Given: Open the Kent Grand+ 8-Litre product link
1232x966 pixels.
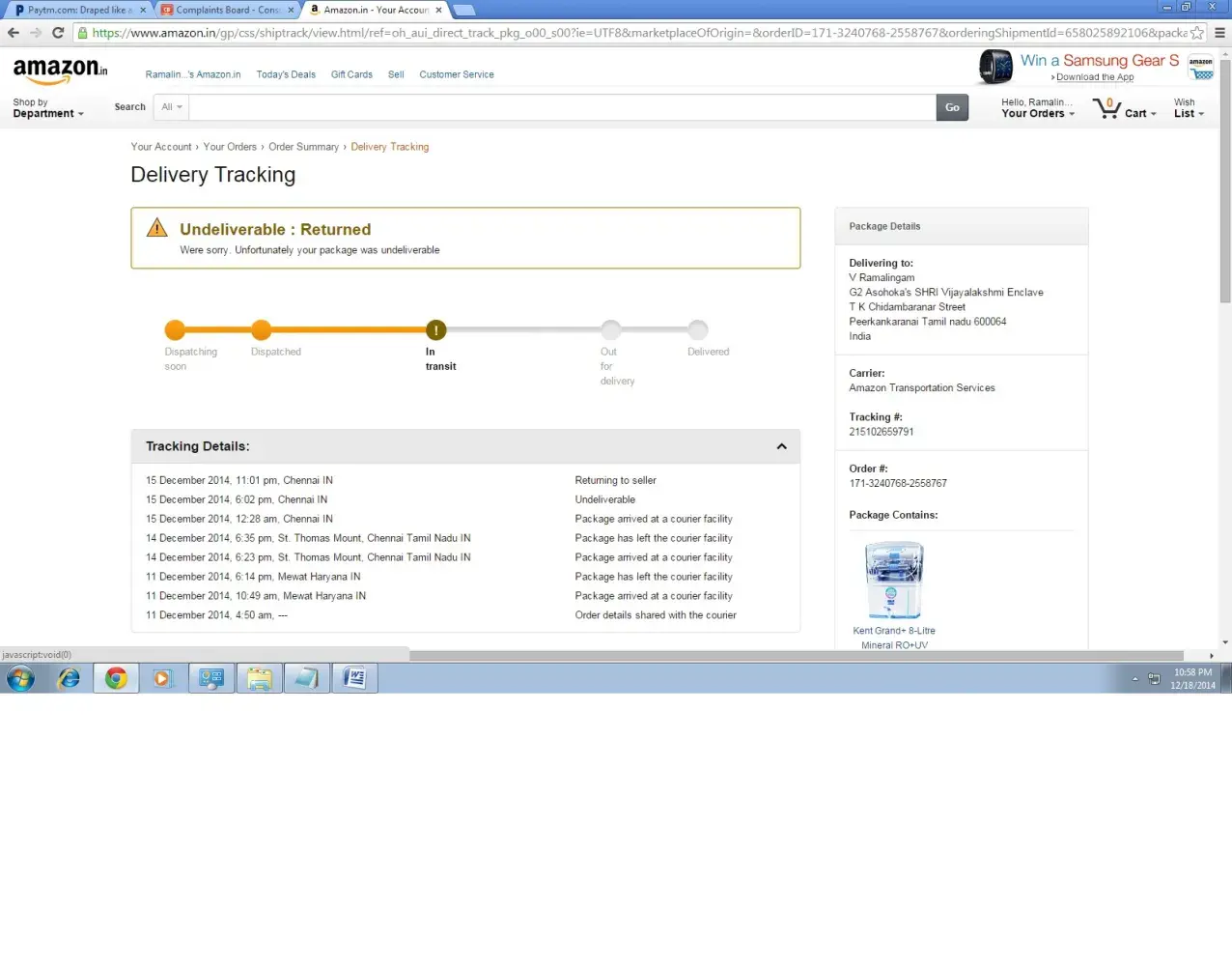Looking at the screenshot, I should coord(894,638).
